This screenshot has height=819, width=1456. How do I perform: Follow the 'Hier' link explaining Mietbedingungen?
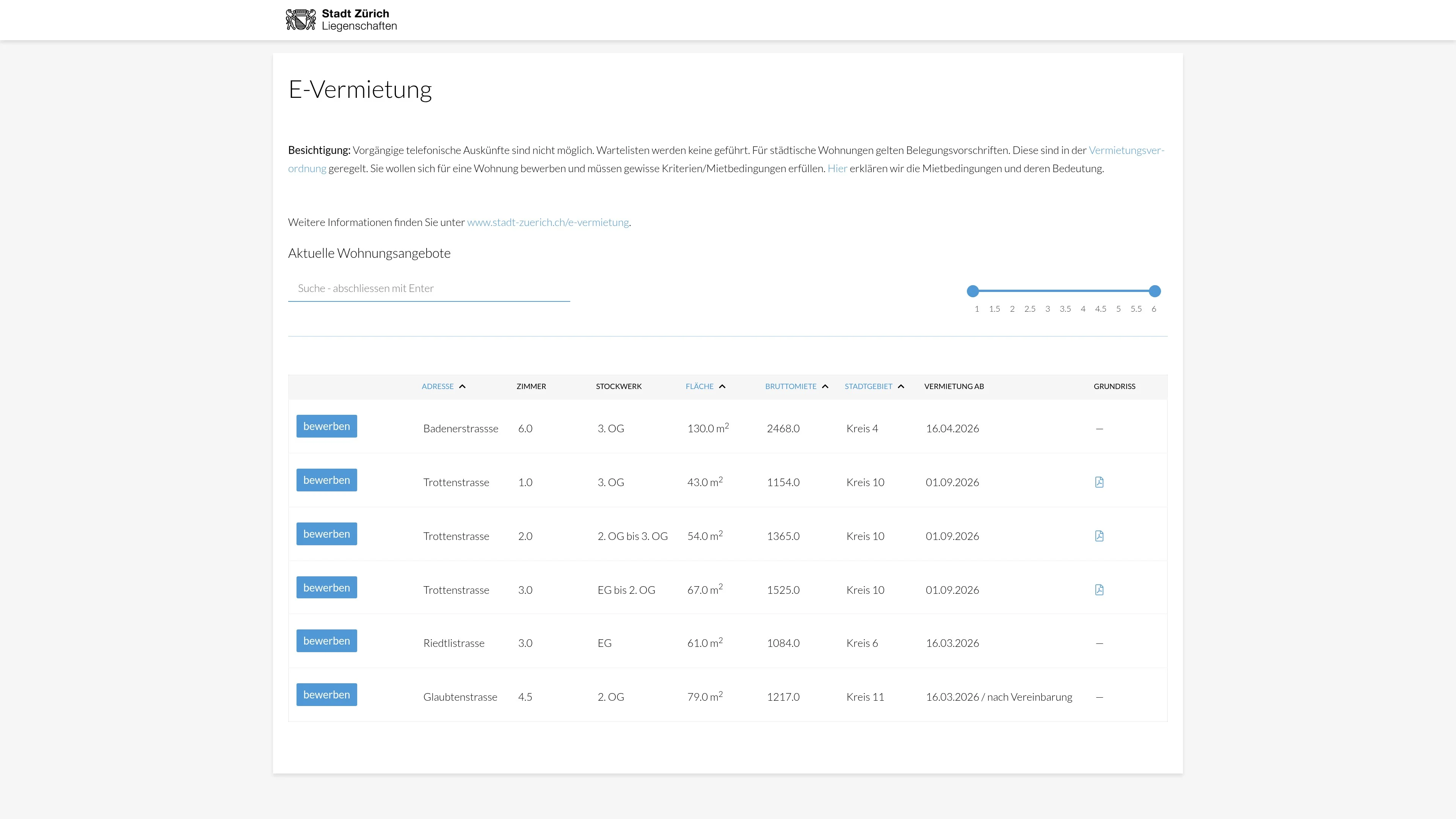[x=837, y=168]
